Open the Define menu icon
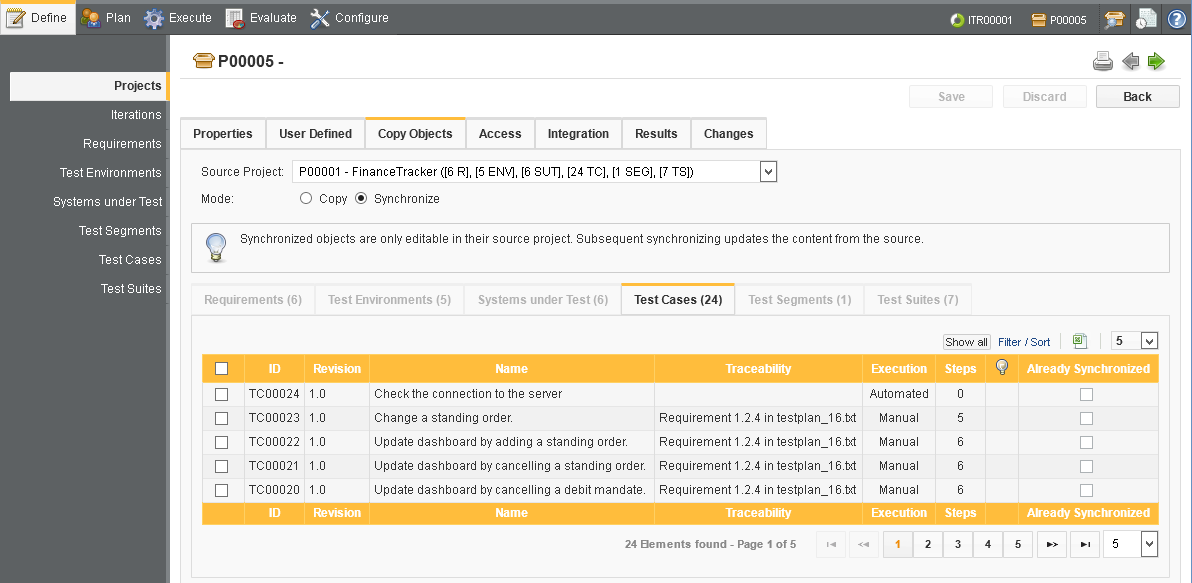Viewport: 1192px width, 583px height. pos(15,17)
